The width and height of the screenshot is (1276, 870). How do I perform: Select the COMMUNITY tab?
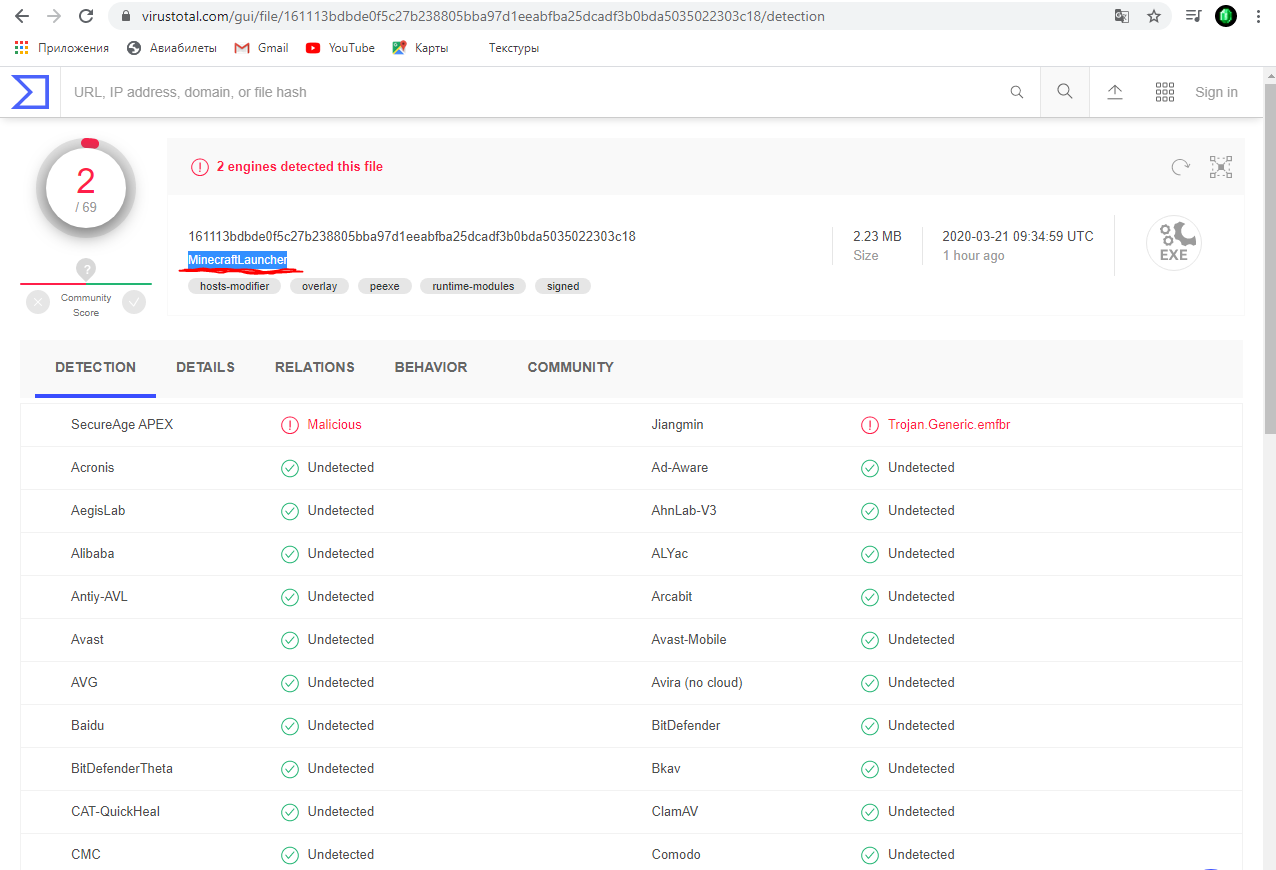point(570,367)
